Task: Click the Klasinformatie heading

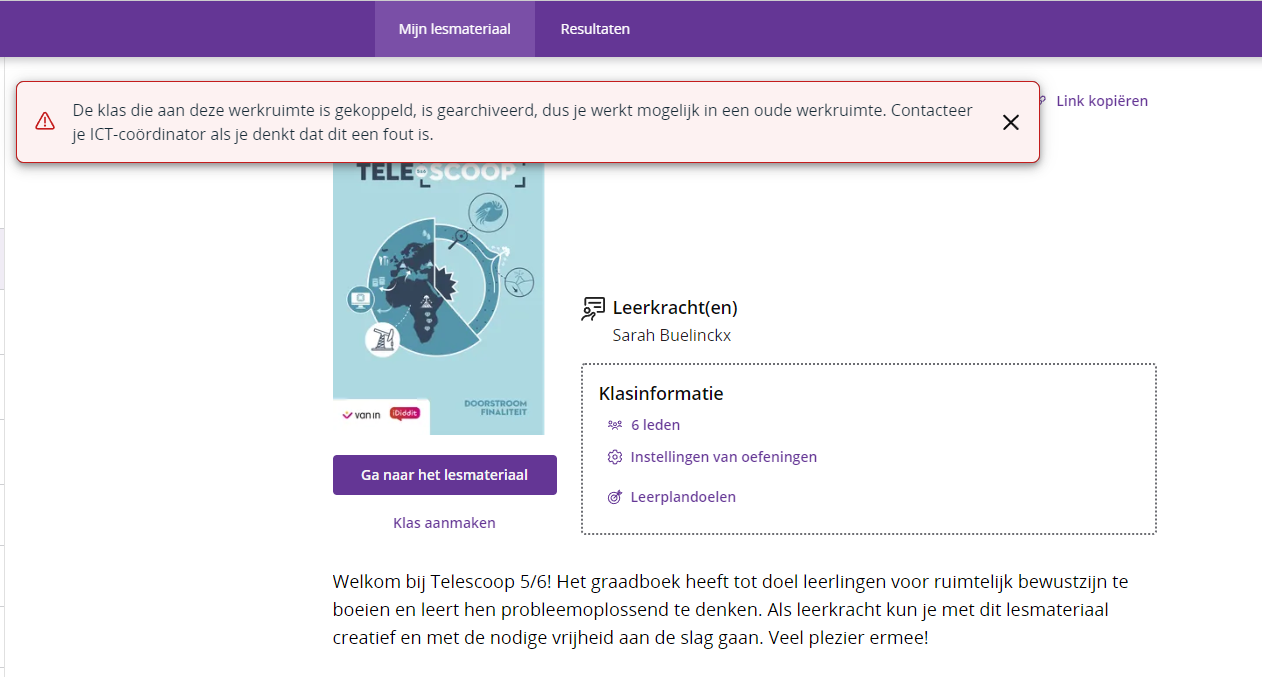Action: pyautogui.click(x=661, y=393)
